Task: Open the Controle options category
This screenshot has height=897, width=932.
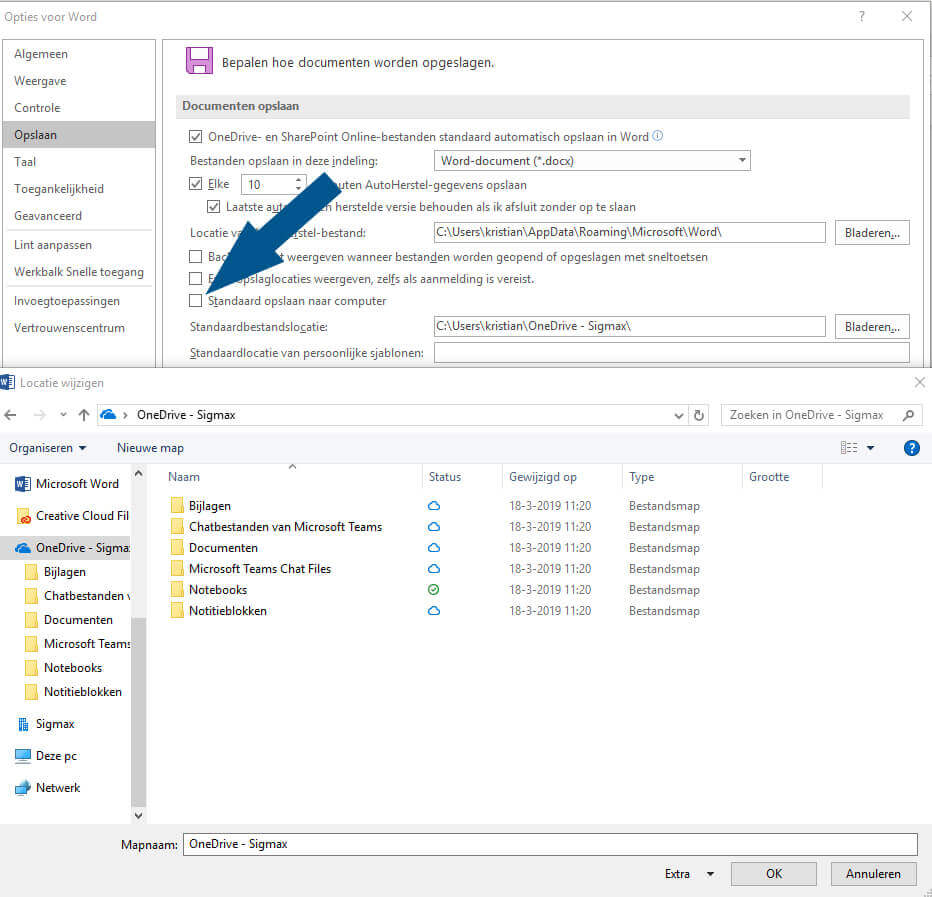Action: click(37, 108)
